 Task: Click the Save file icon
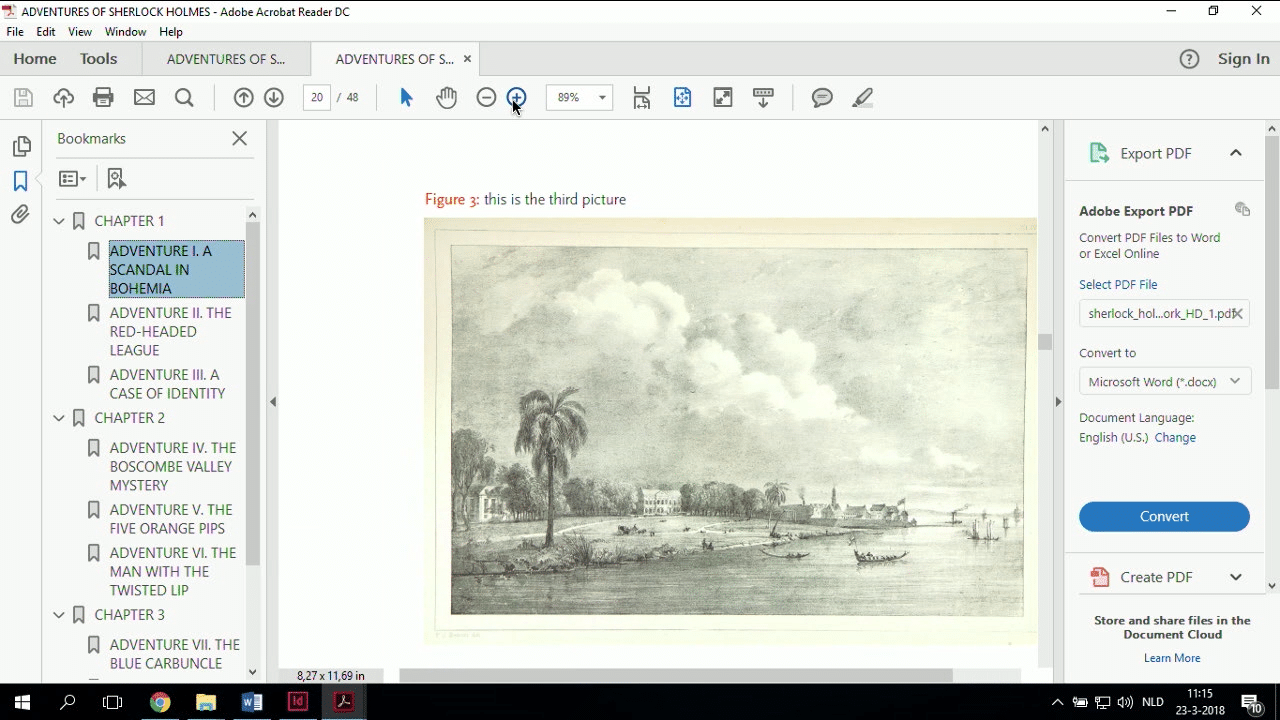[23, 97]
